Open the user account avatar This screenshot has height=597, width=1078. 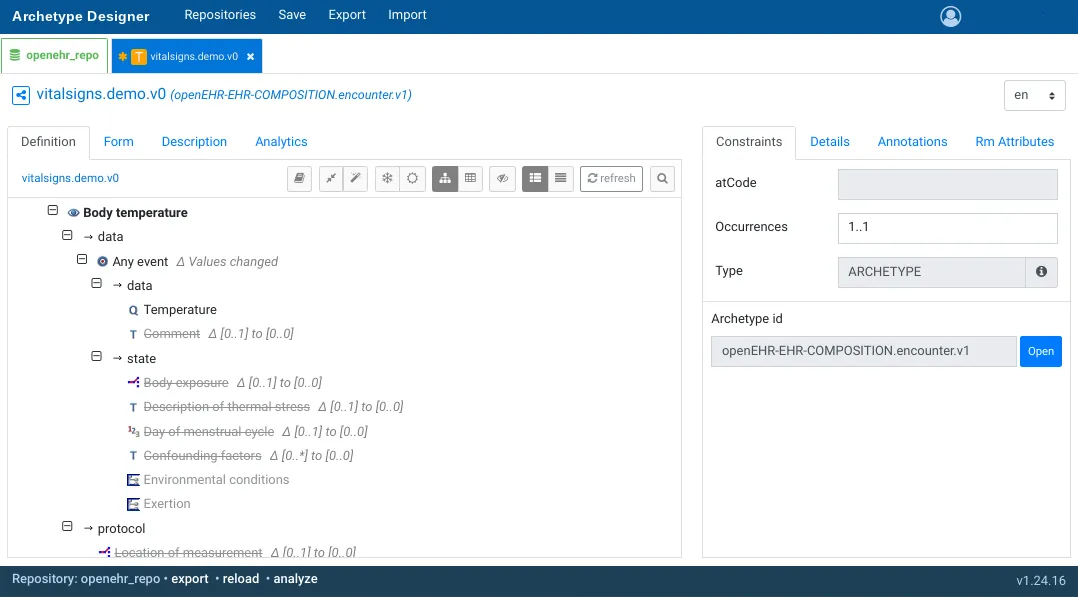pyautogui.click(x=950, y=16)
